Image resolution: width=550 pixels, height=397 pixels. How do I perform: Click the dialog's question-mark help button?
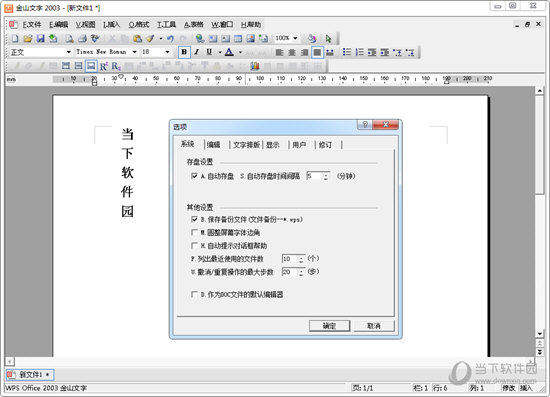365,125
